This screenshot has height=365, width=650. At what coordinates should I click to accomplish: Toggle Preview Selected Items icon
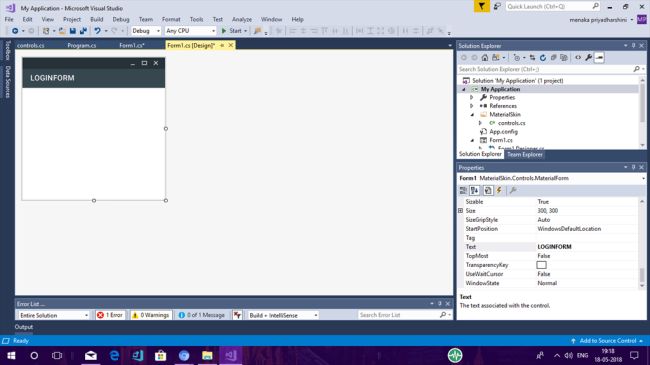[599, 58]
